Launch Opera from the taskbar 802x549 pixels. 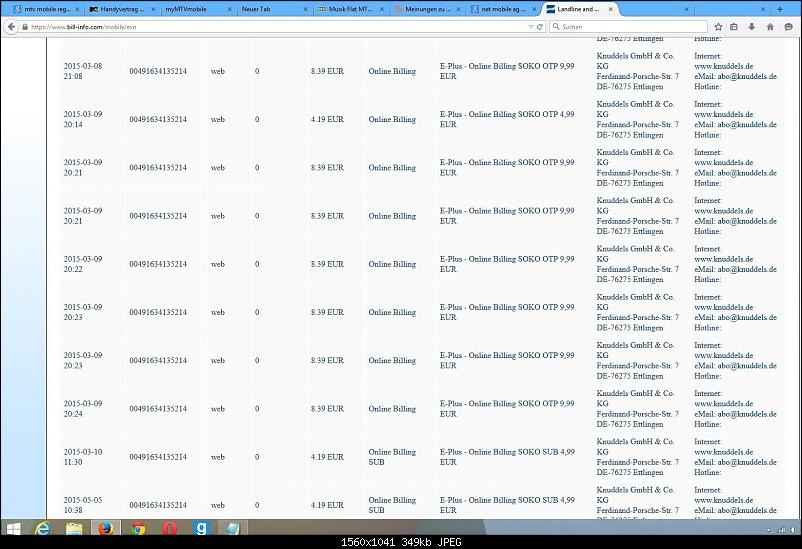tap(170, 529)
